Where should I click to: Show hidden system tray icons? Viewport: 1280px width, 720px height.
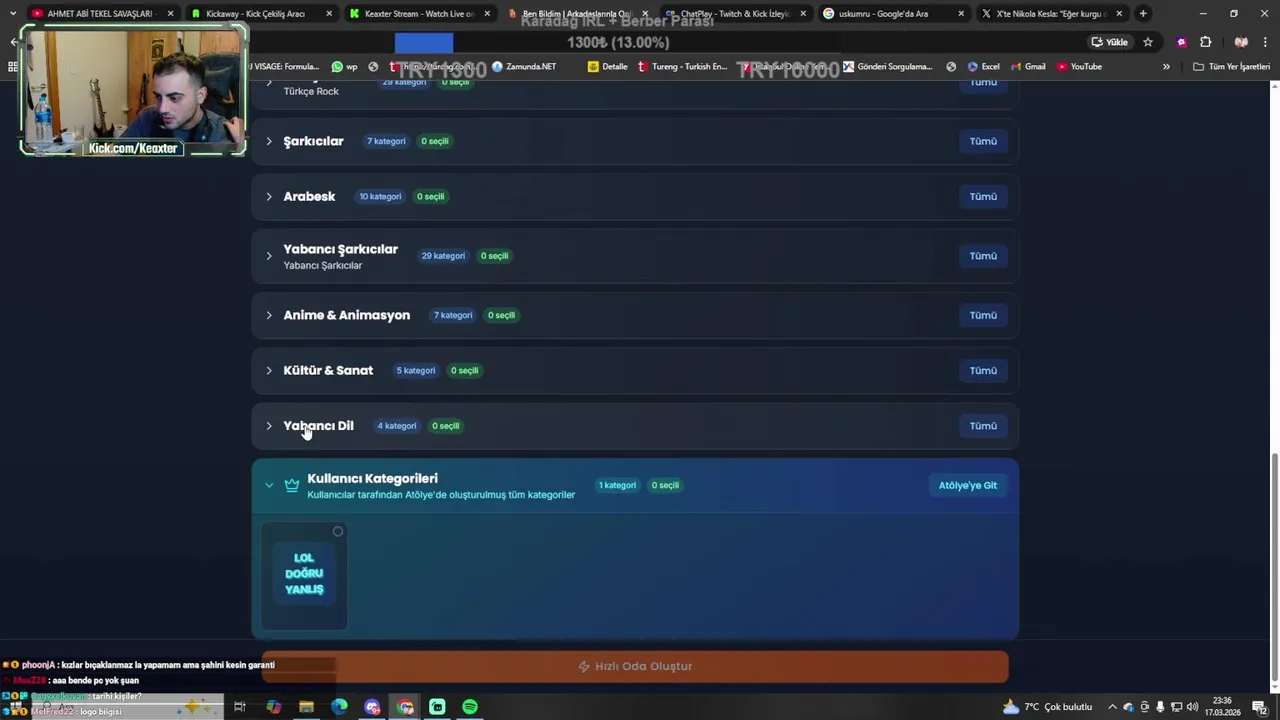[x=1112, y=707]
